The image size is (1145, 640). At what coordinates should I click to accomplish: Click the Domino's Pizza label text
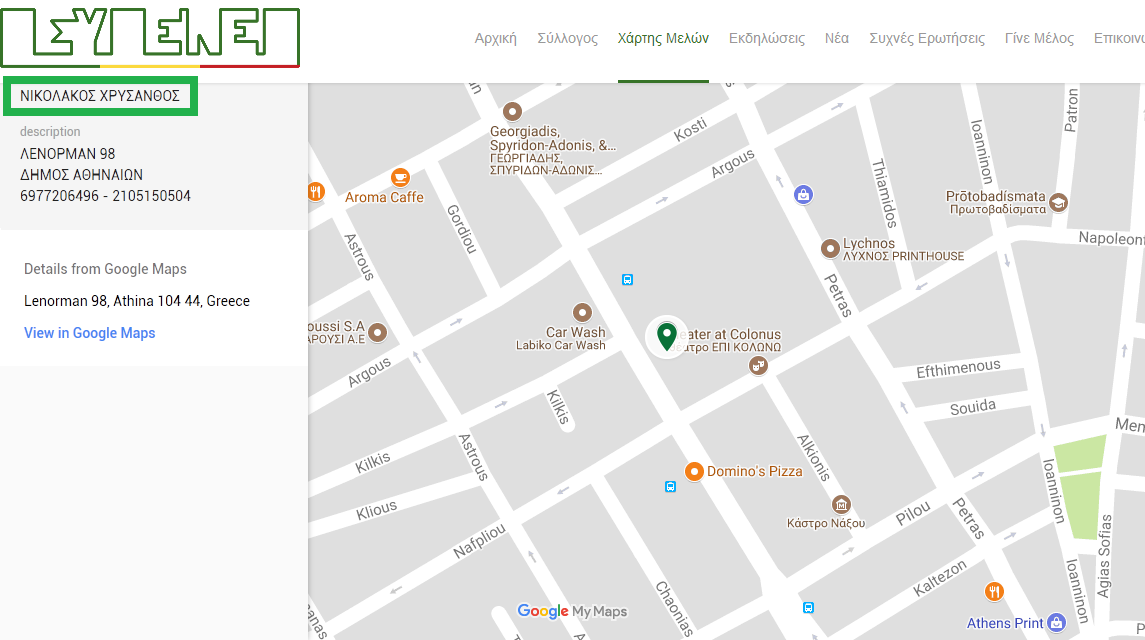tap(754, 471)
